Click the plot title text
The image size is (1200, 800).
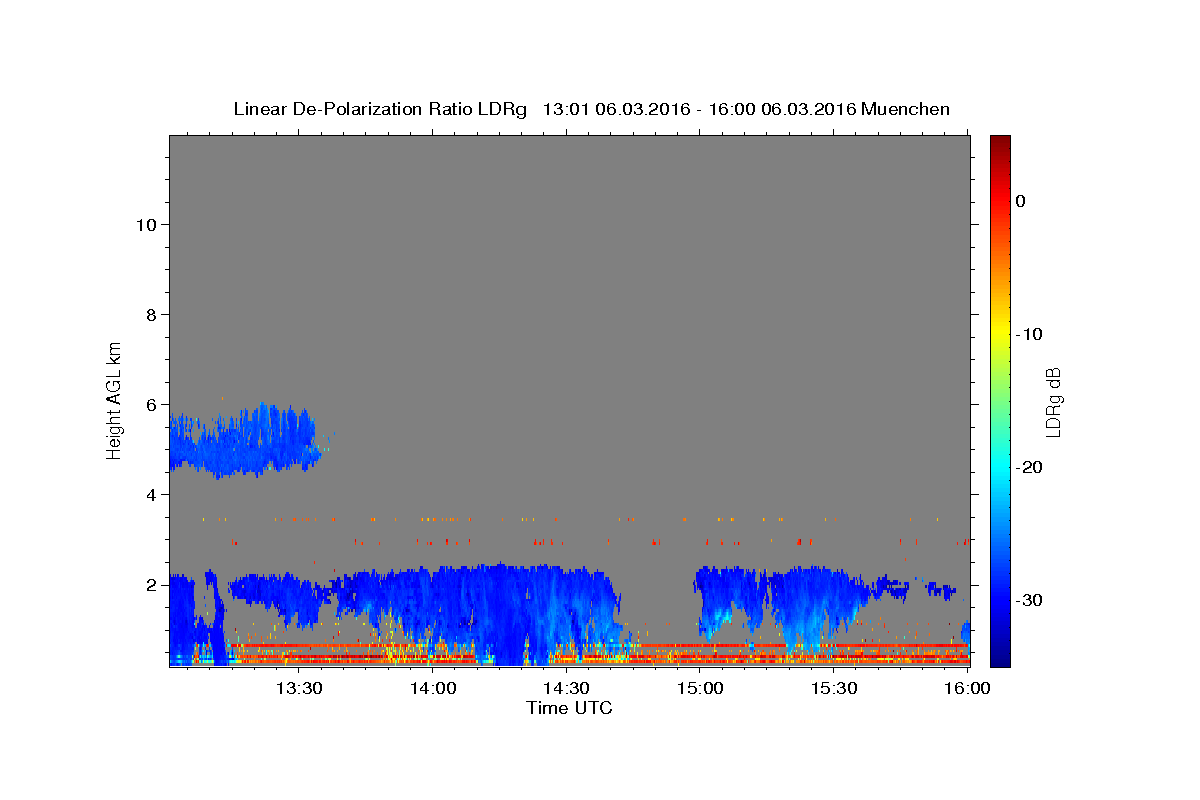(591, 109)
